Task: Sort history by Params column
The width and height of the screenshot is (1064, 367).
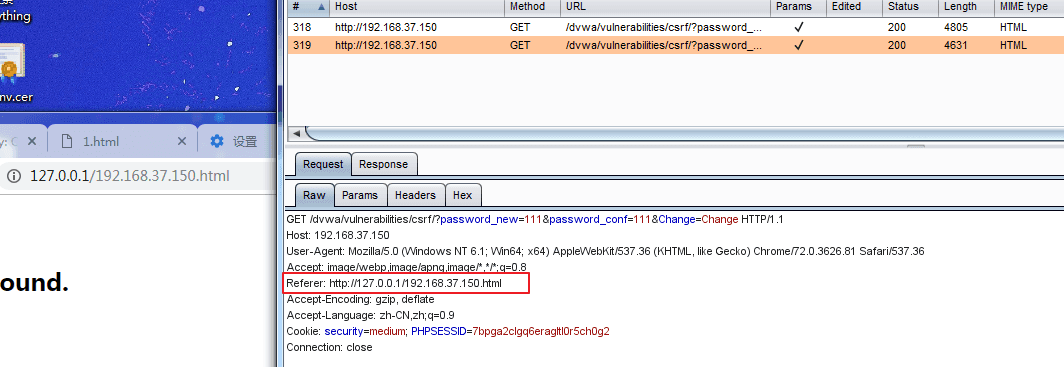Action: point(798,7)
